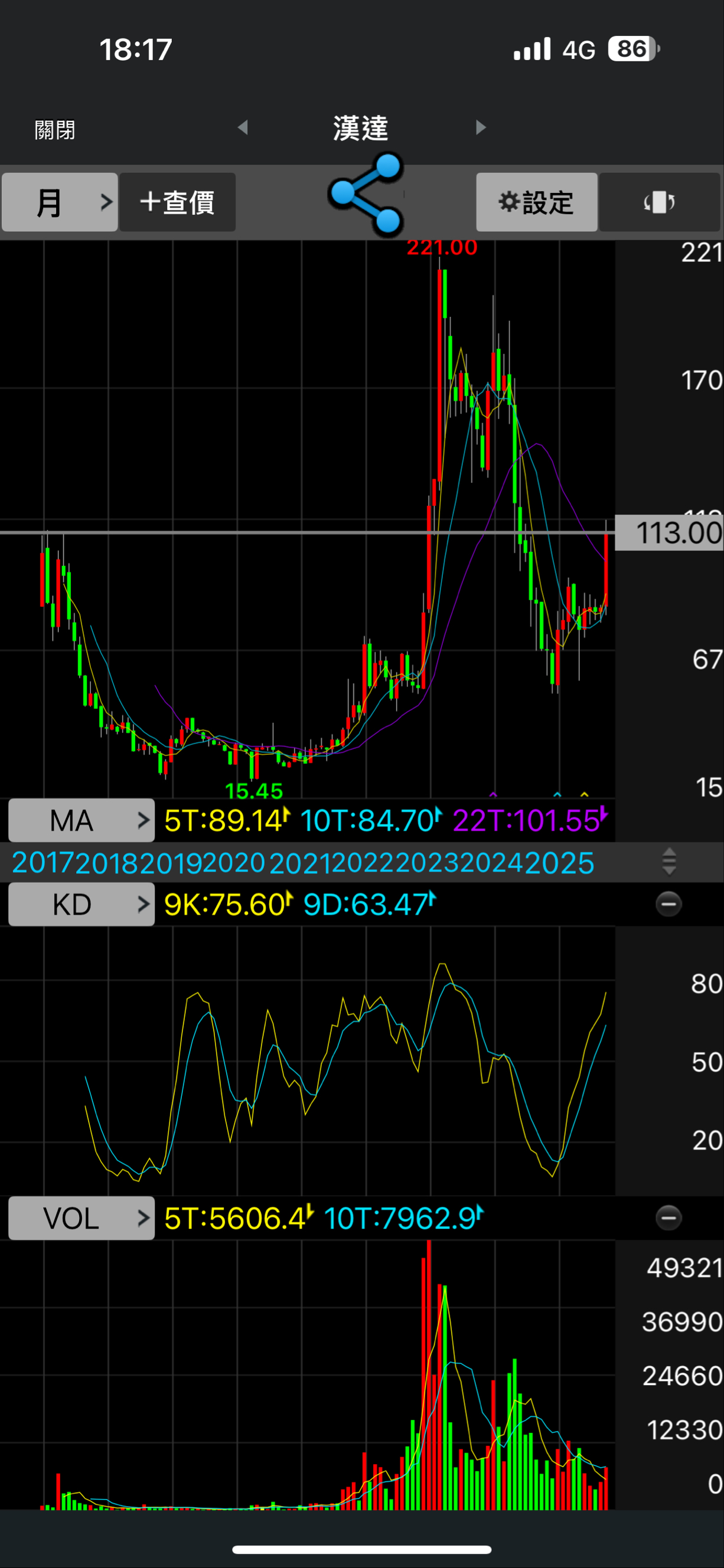Screen dimensions: 724x1568
Task: Tap the home indicator bar
Action: tap(361, 1550)
